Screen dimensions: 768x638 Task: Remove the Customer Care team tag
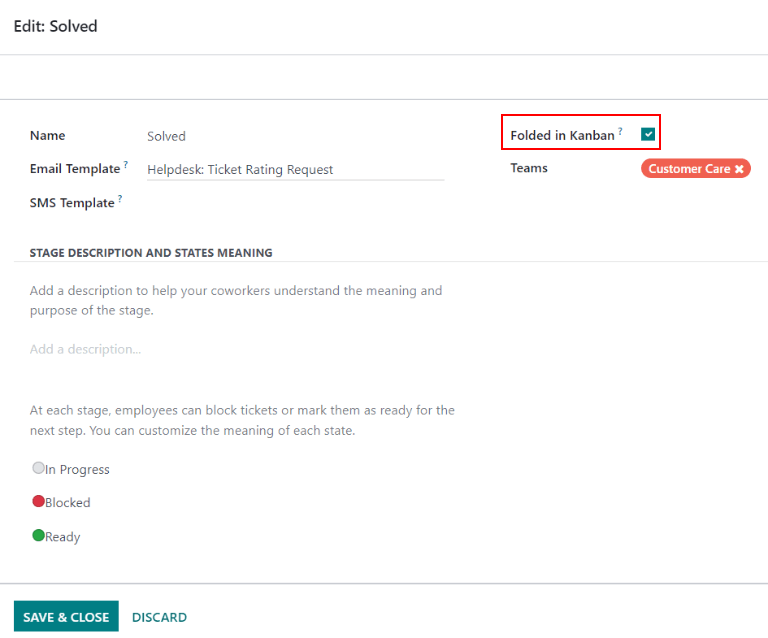739,169
